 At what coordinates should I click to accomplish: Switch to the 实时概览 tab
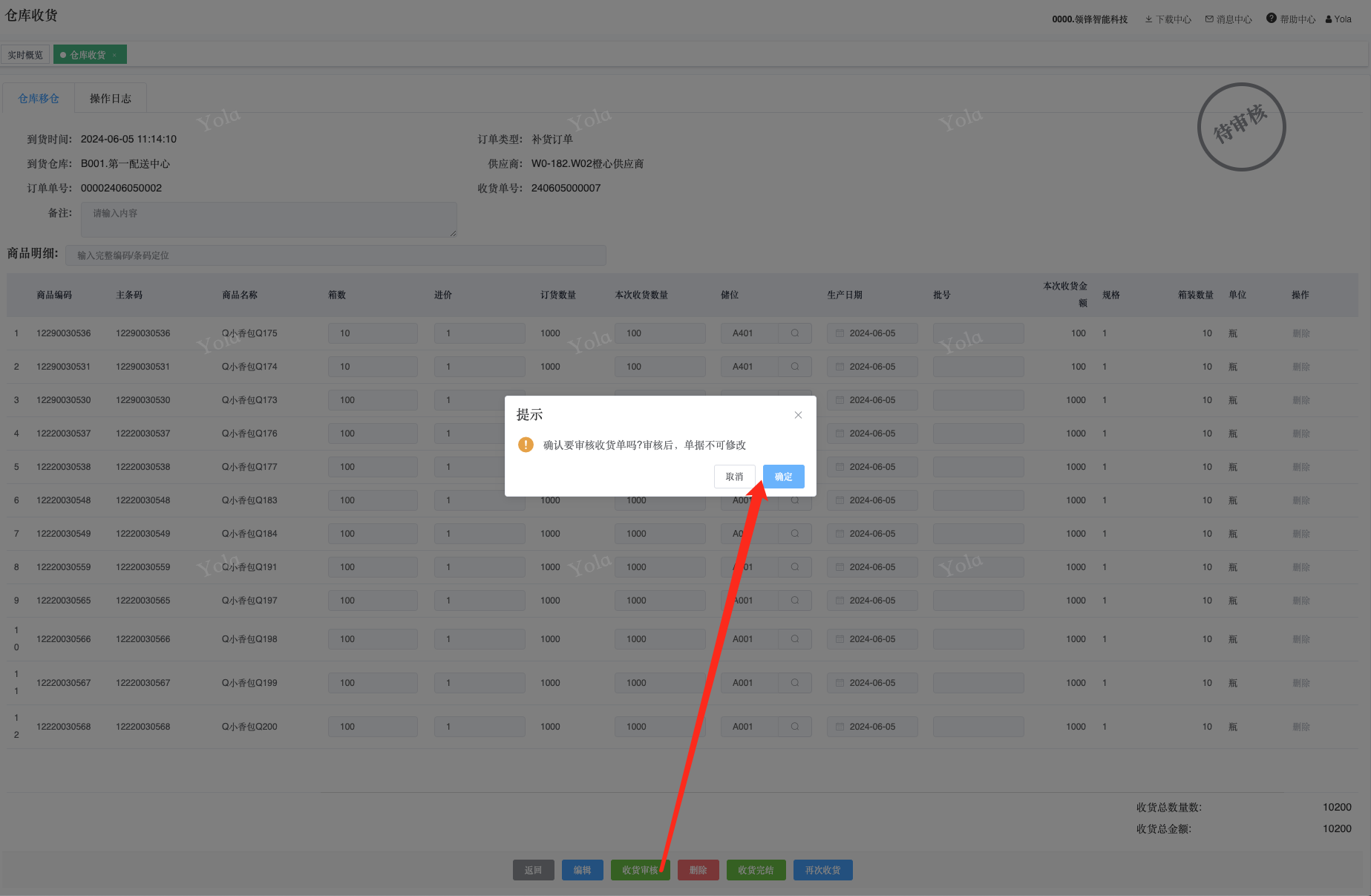click(25, 55)
